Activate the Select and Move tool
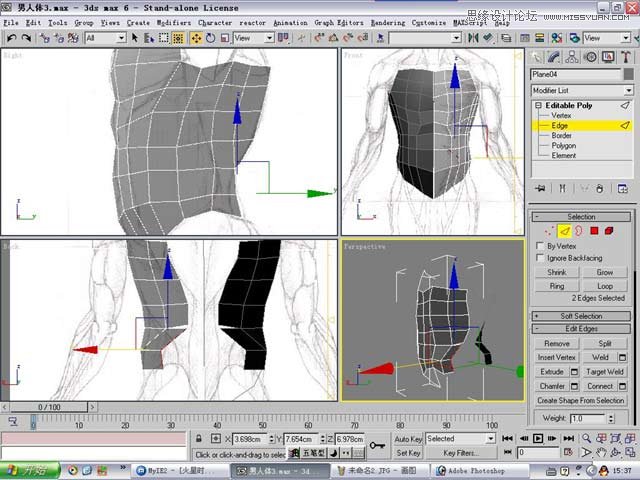Screen dimensions: 640x480 (196, 38)
